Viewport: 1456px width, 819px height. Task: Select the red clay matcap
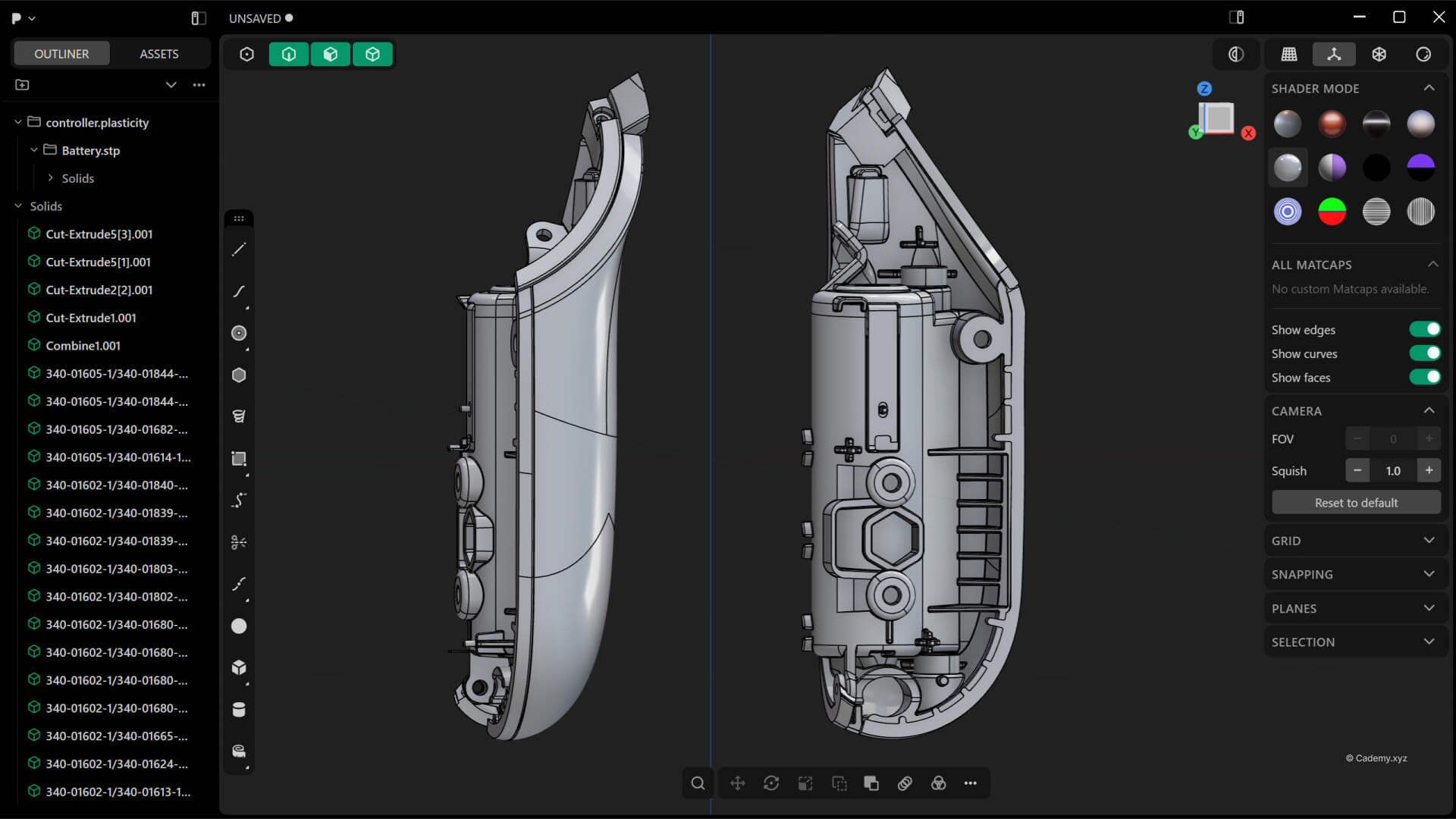point(1332,123)
